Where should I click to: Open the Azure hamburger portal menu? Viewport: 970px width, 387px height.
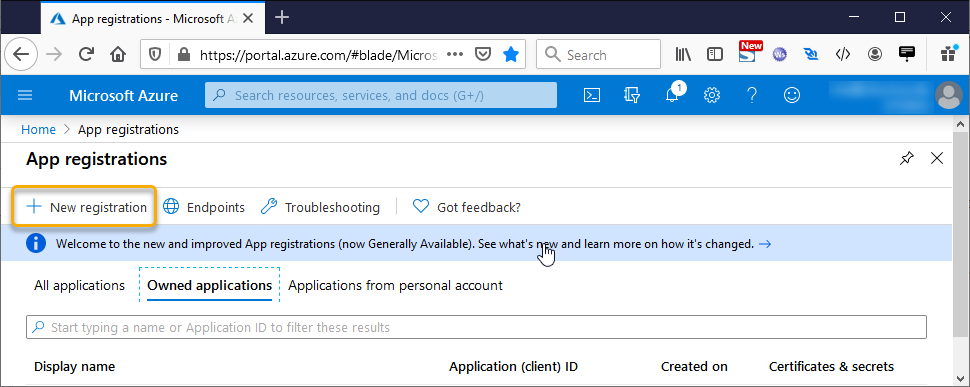[25, 95]
